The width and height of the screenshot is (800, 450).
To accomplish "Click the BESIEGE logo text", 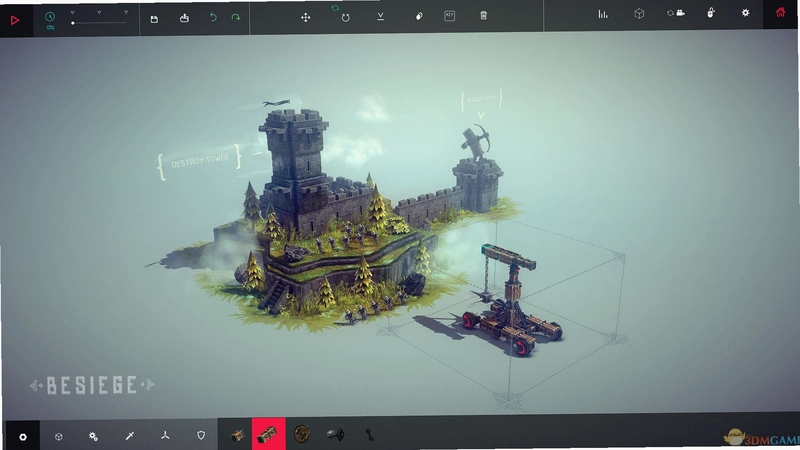I will (x=92, y=385).
